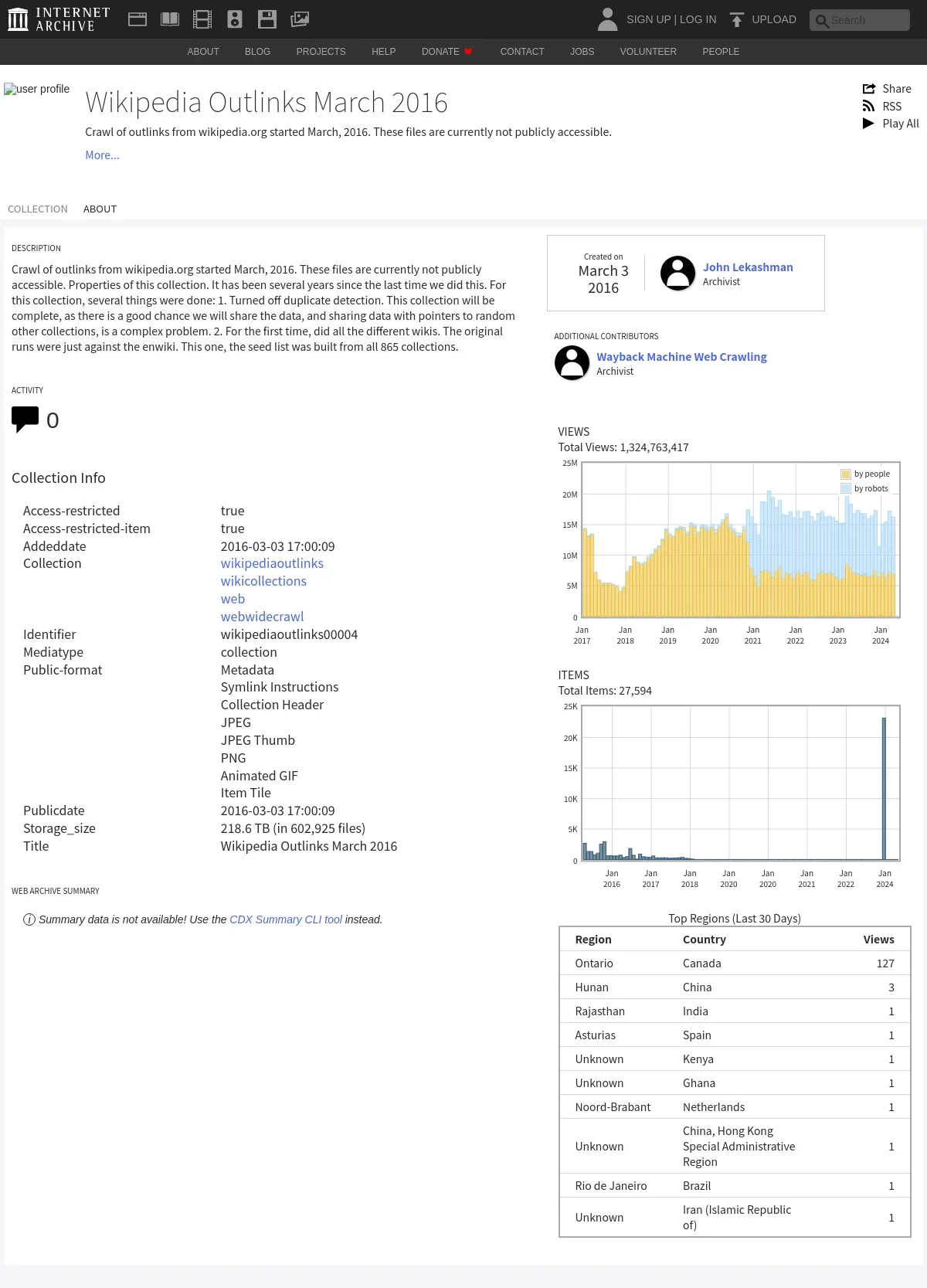Click the user avatar icon in top bar
Image resolution: width=927 pixels, height=1288 pixels.
(x=608, y=19)
